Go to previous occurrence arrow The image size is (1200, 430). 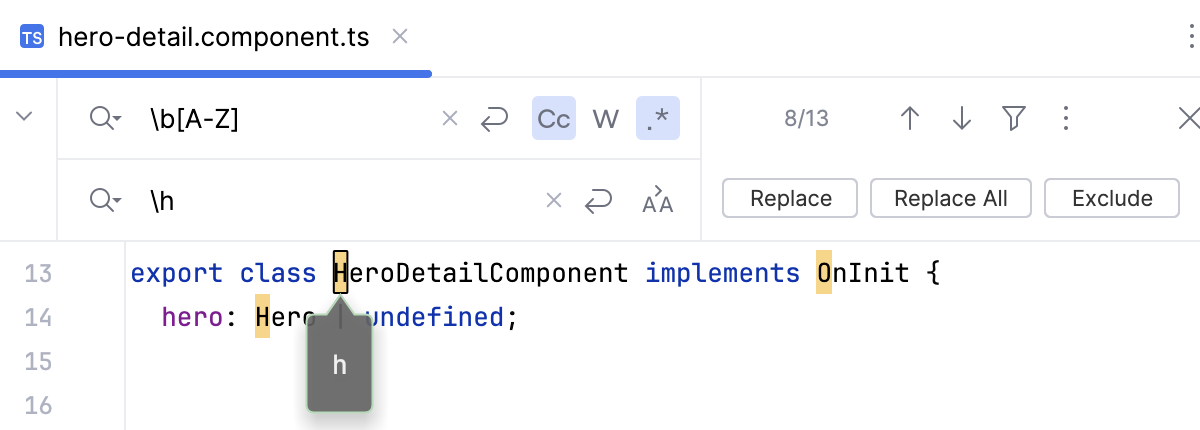(909, 119)
